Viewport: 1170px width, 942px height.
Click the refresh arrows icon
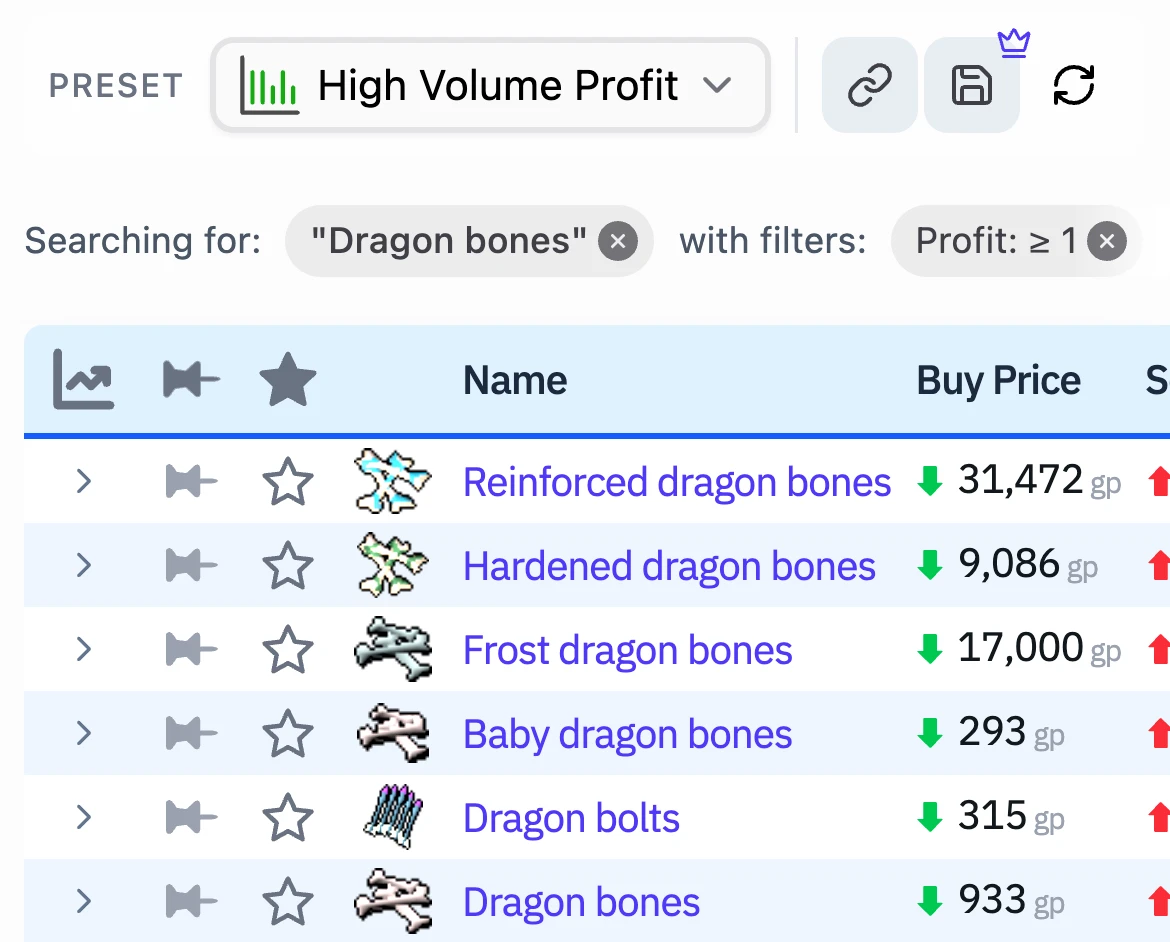1074,85
